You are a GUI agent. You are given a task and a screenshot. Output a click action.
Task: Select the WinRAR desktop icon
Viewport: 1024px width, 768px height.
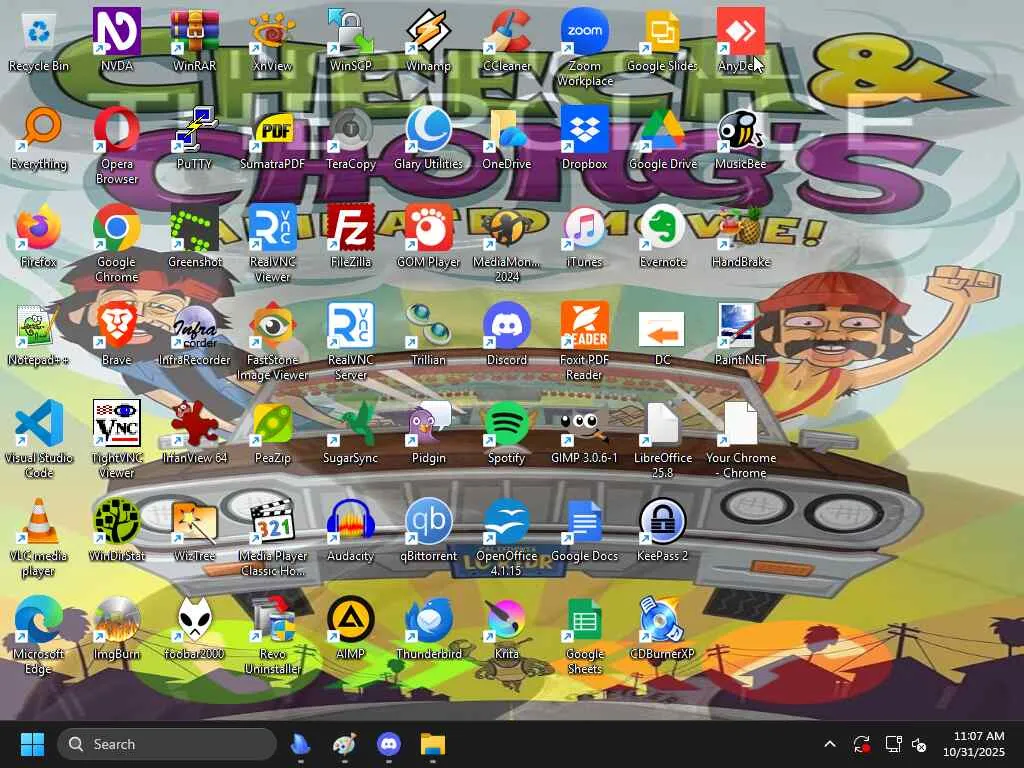pyautogui.click(x=195, y=31)
